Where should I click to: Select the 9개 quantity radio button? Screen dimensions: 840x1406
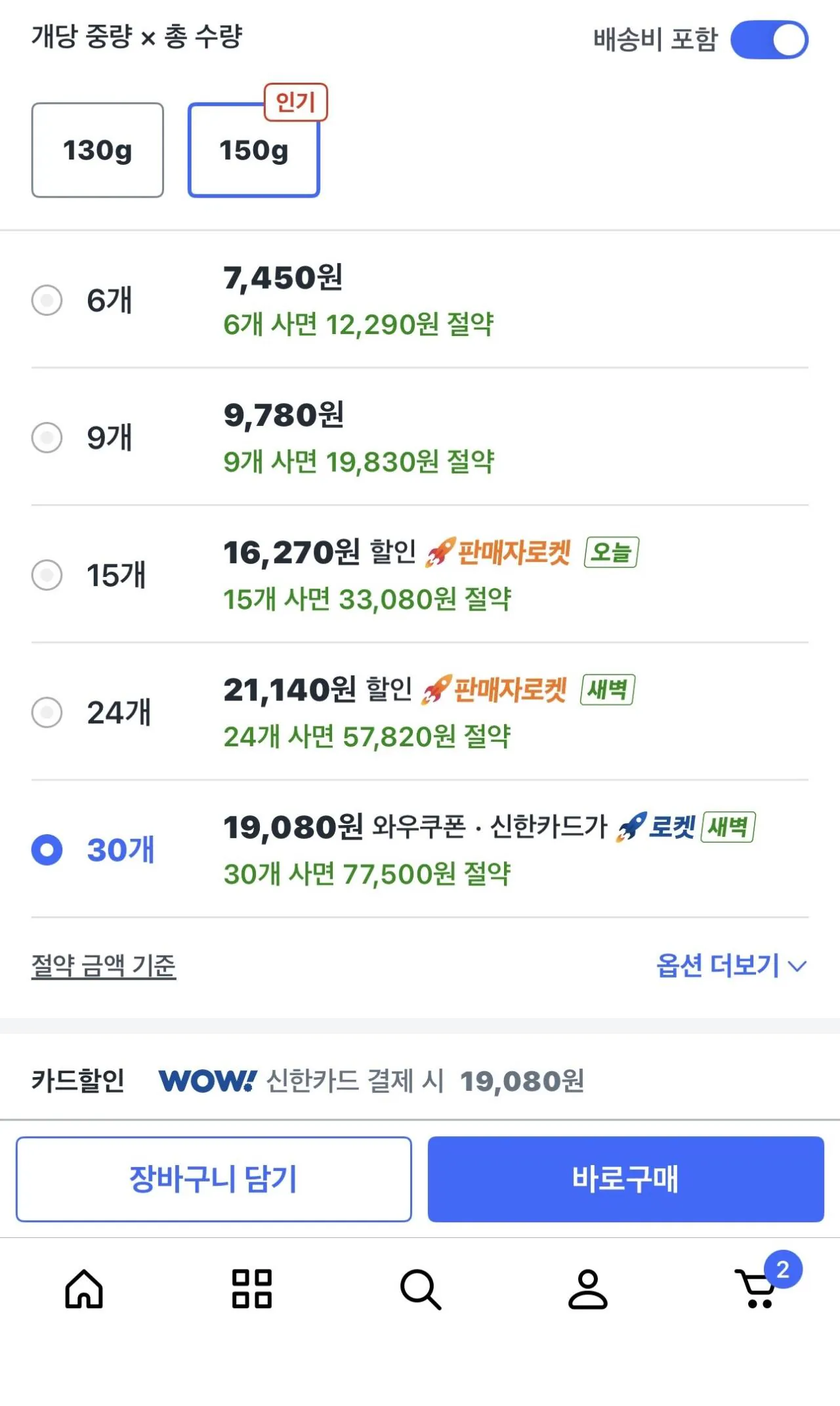tap(47, 437)
